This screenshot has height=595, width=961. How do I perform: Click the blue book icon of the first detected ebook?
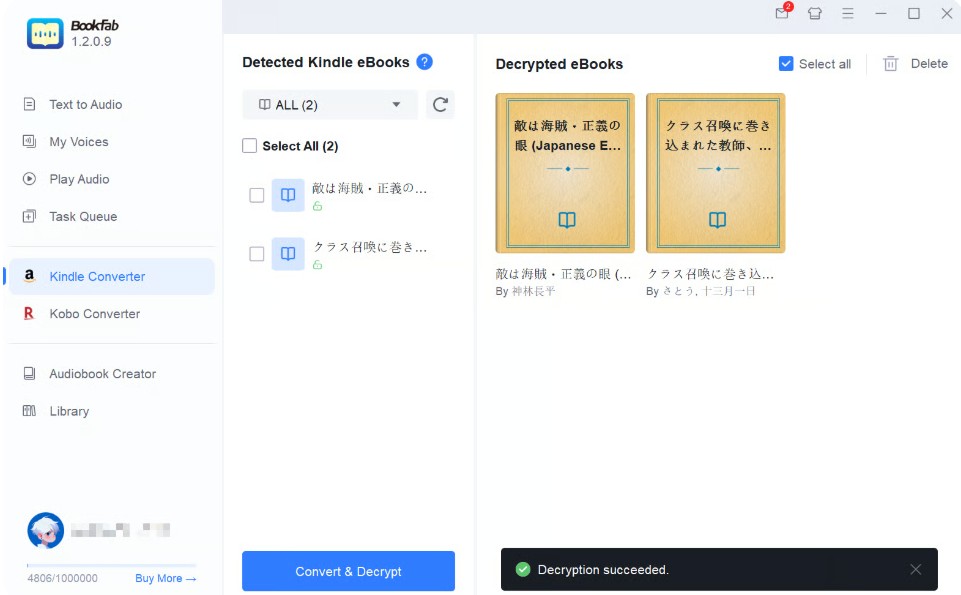288,195
